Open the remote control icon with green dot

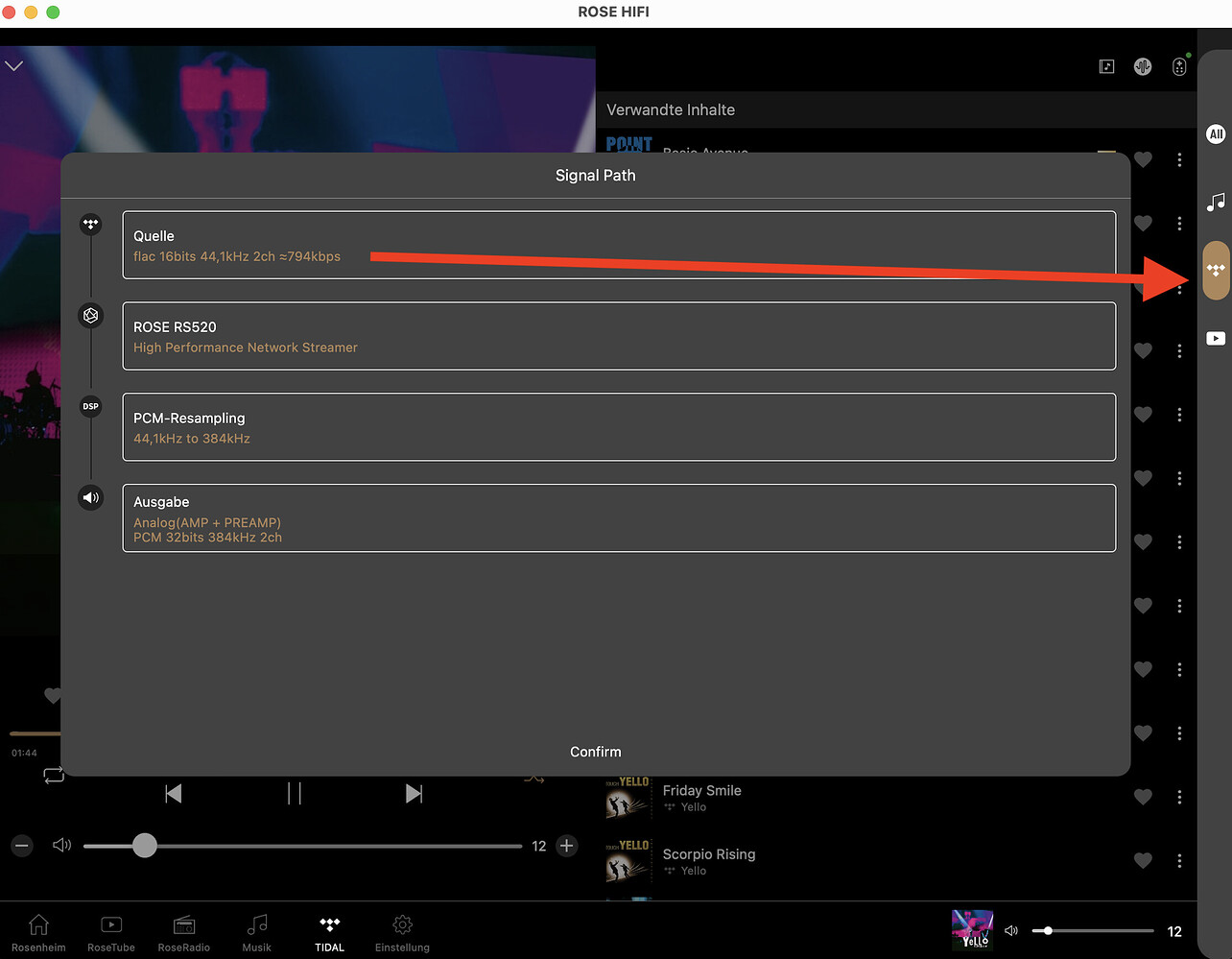pos(1180,65)
